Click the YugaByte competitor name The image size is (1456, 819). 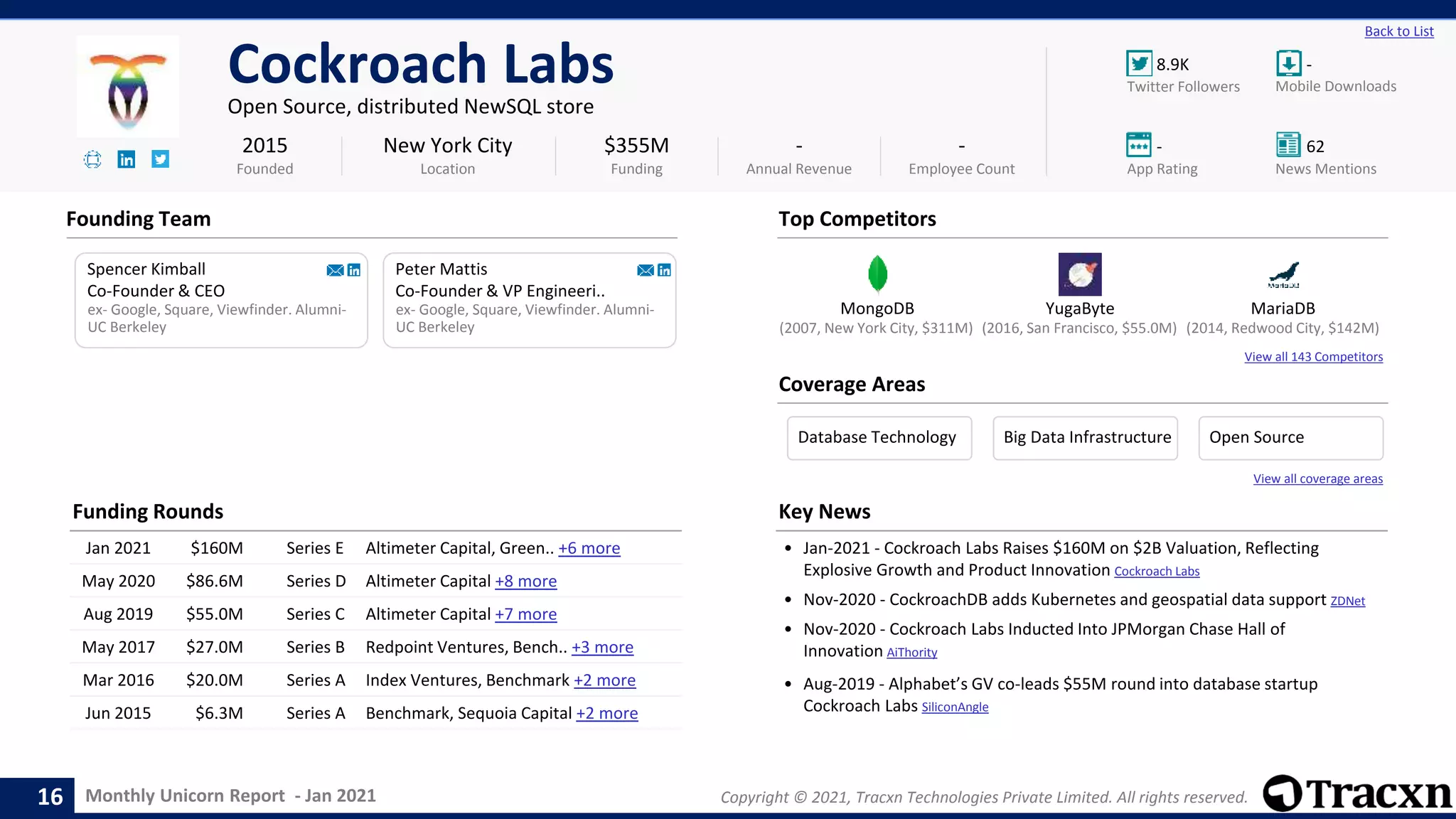[1080, 309]
